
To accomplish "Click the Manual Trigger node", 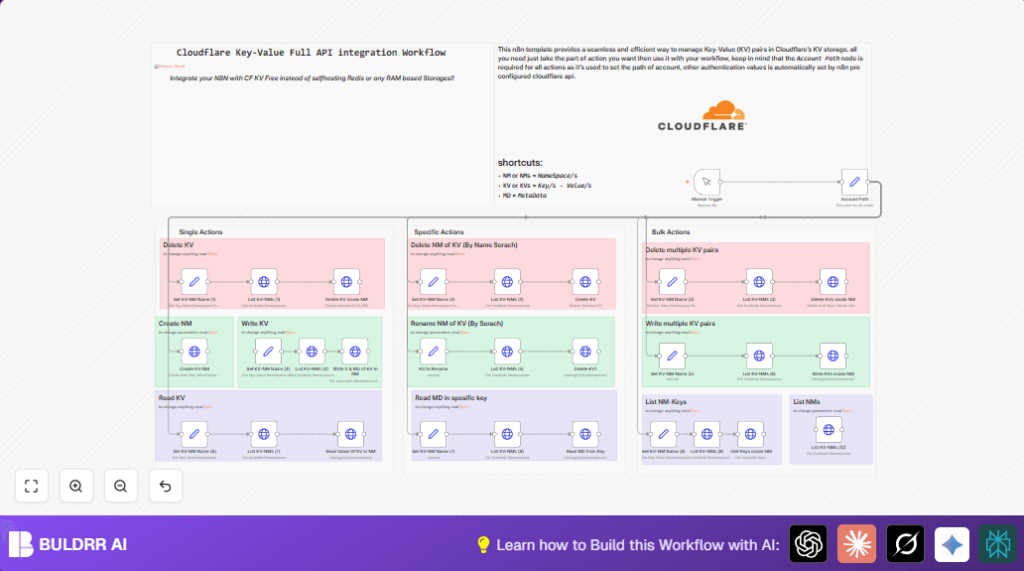I will tap(707, 182).
